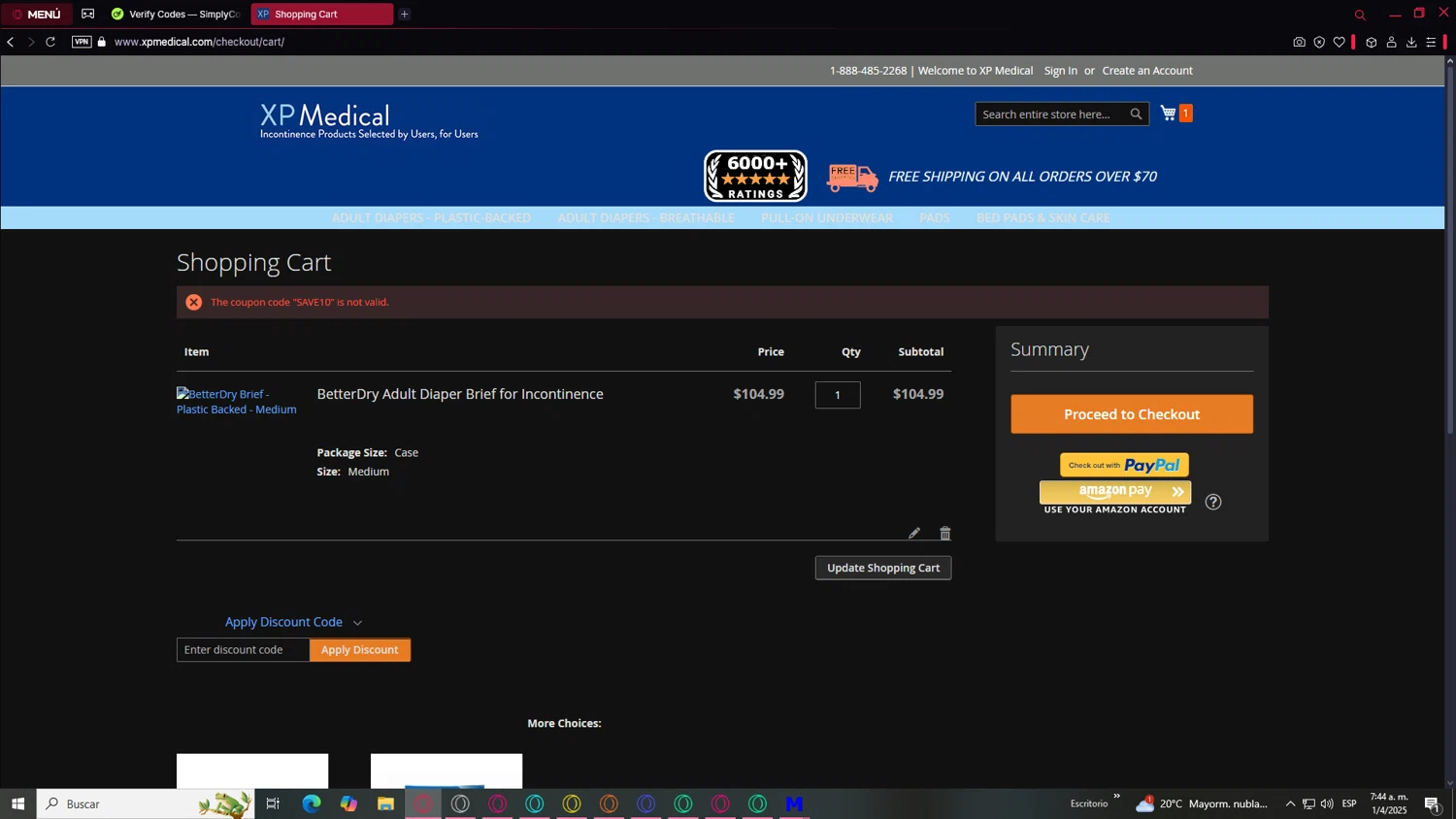The image size is (1456, 819).
Task: Open Adult Diapers - Plastic-Backed menu
Action: [x=431, y=217]
